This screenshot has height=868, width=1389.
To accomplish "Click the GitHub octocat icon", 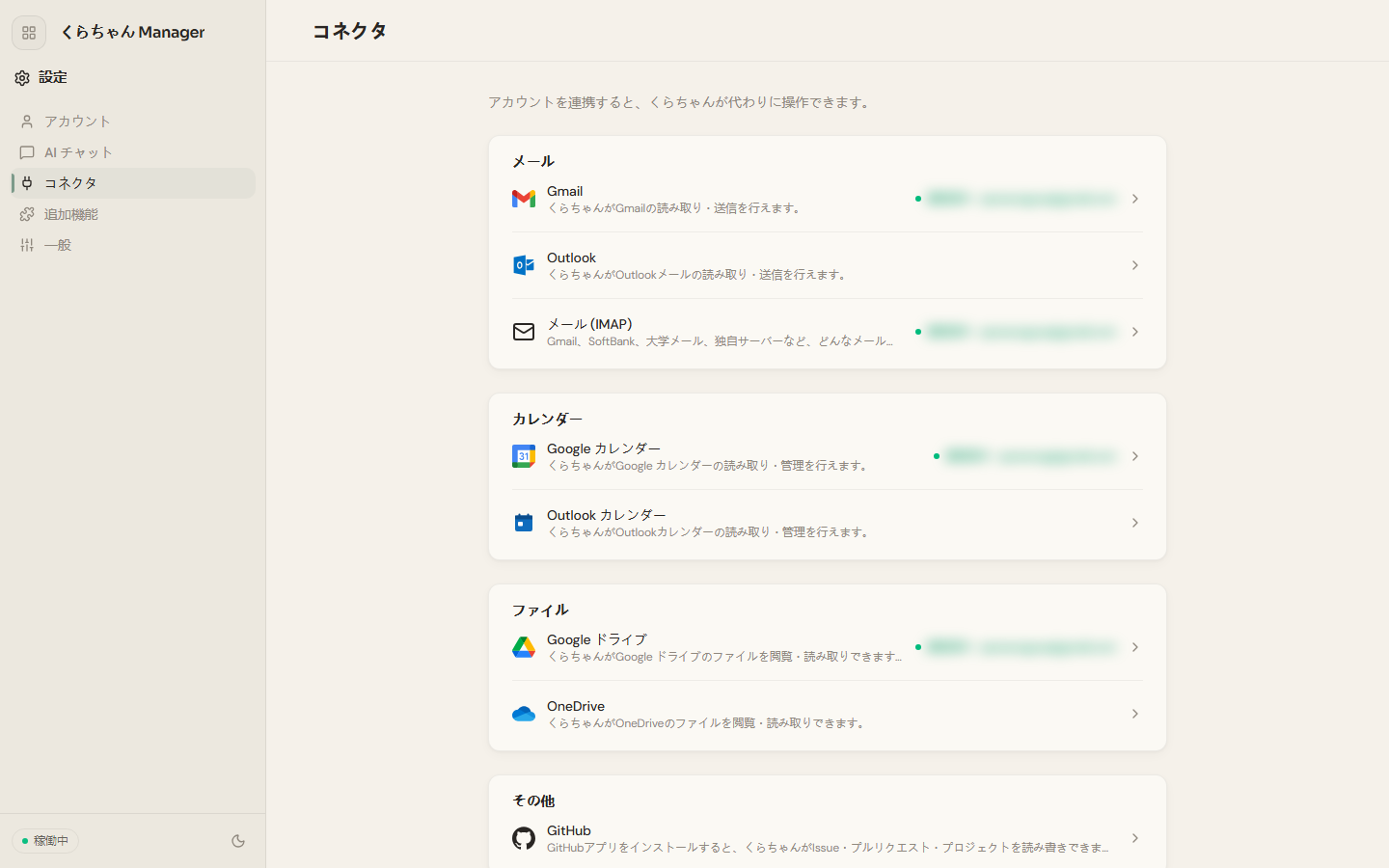I will 524,838.
